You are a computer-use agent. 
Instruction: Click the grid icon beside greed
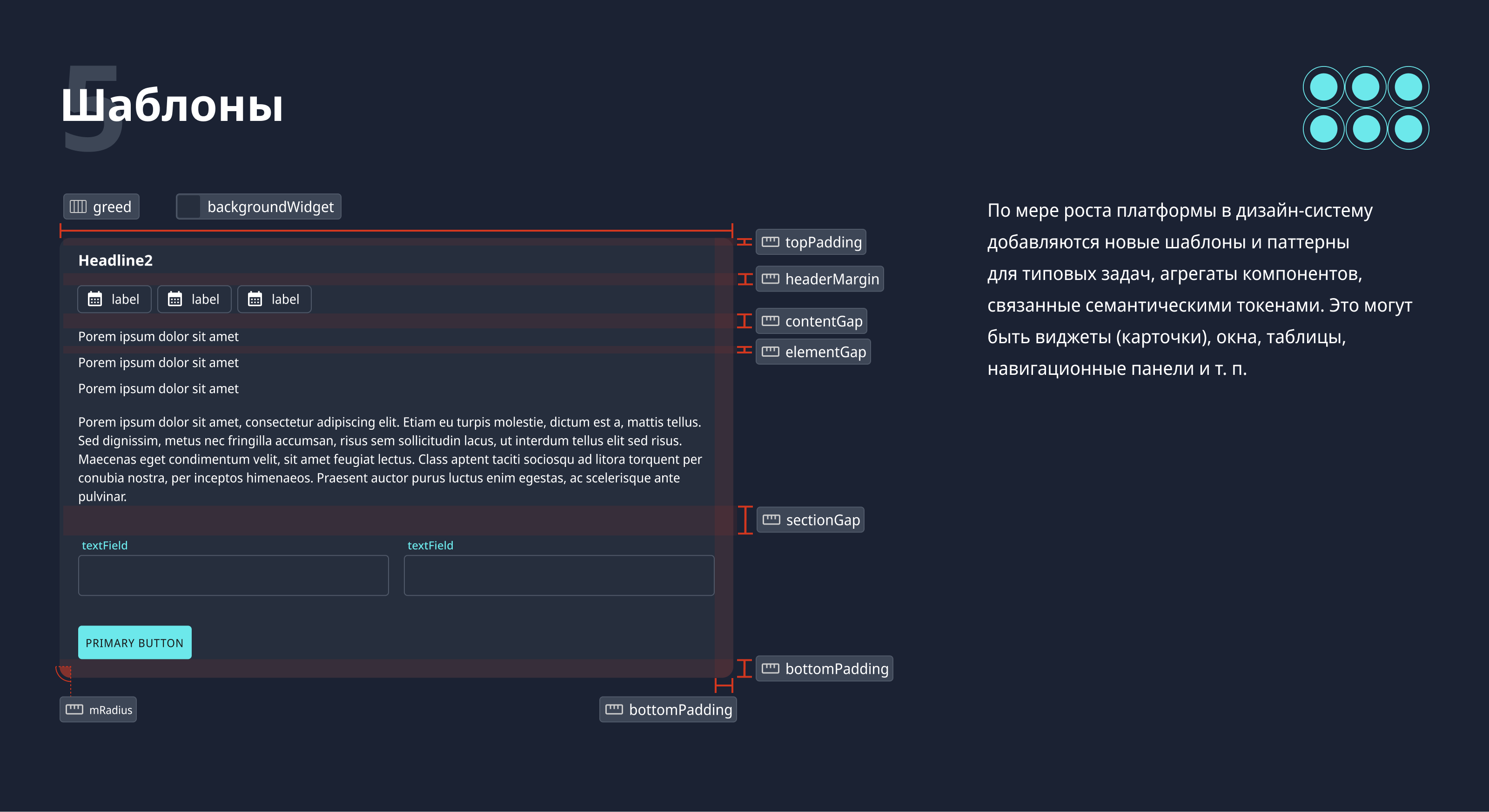click(x=78, y=207)
